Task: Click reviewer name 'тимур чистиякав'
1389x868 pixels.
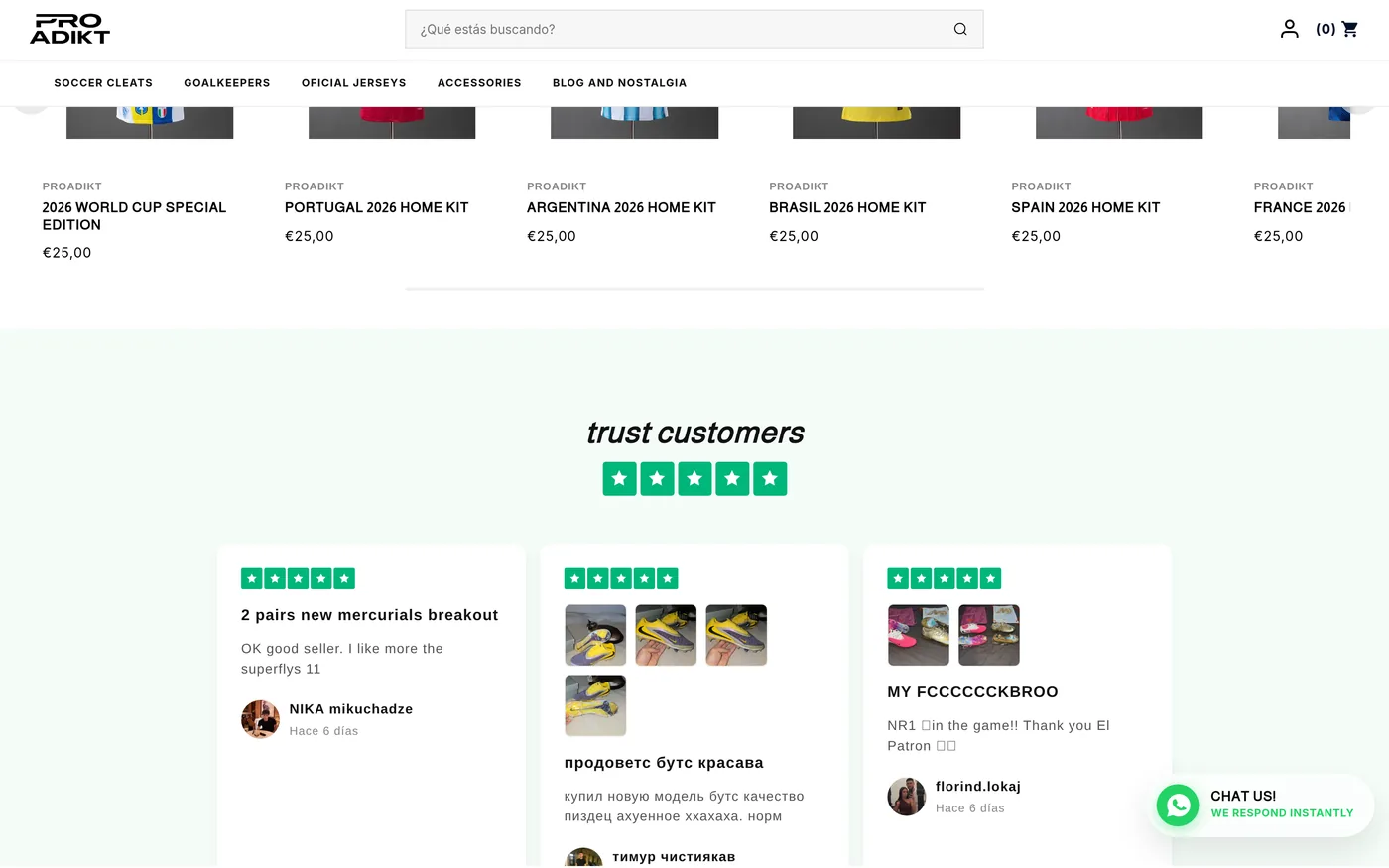Action: [x=674, y=857]
